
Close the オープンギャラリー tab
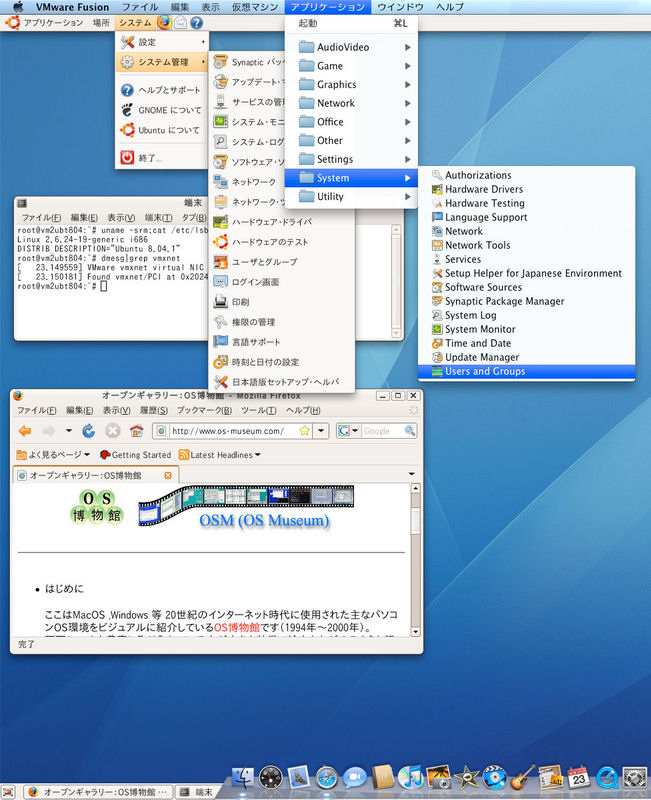168,475
